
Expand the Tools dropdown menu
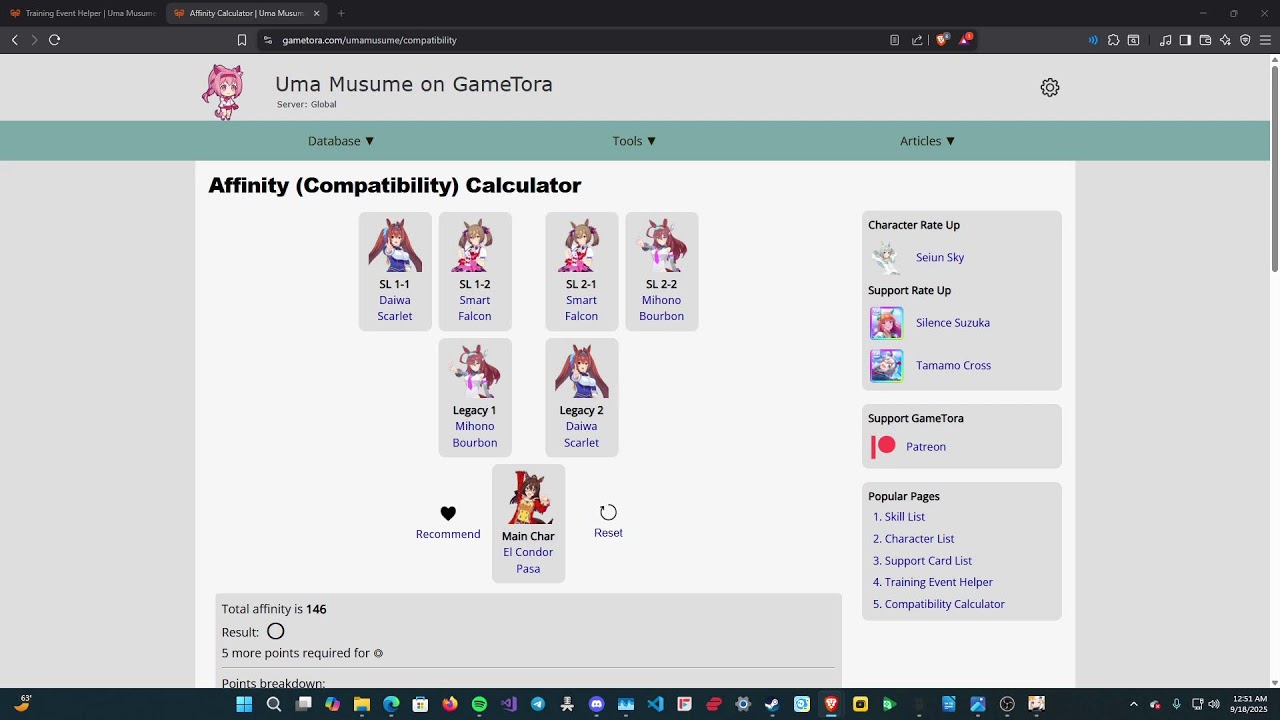pyautogui.click(x=634, y=141)
